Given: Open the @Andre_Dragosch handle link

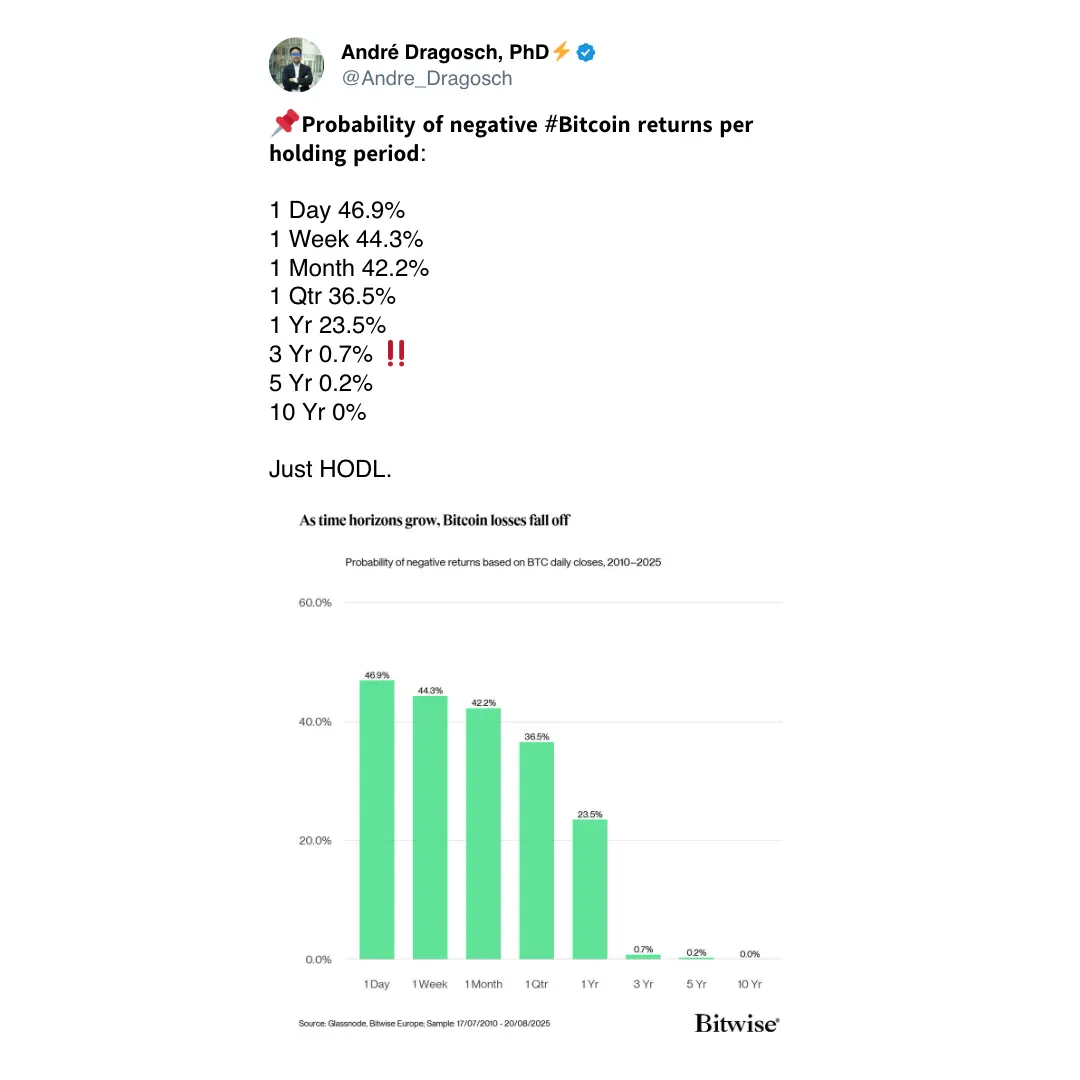Looking at the screenshot, I should click(x=426, y=78).
